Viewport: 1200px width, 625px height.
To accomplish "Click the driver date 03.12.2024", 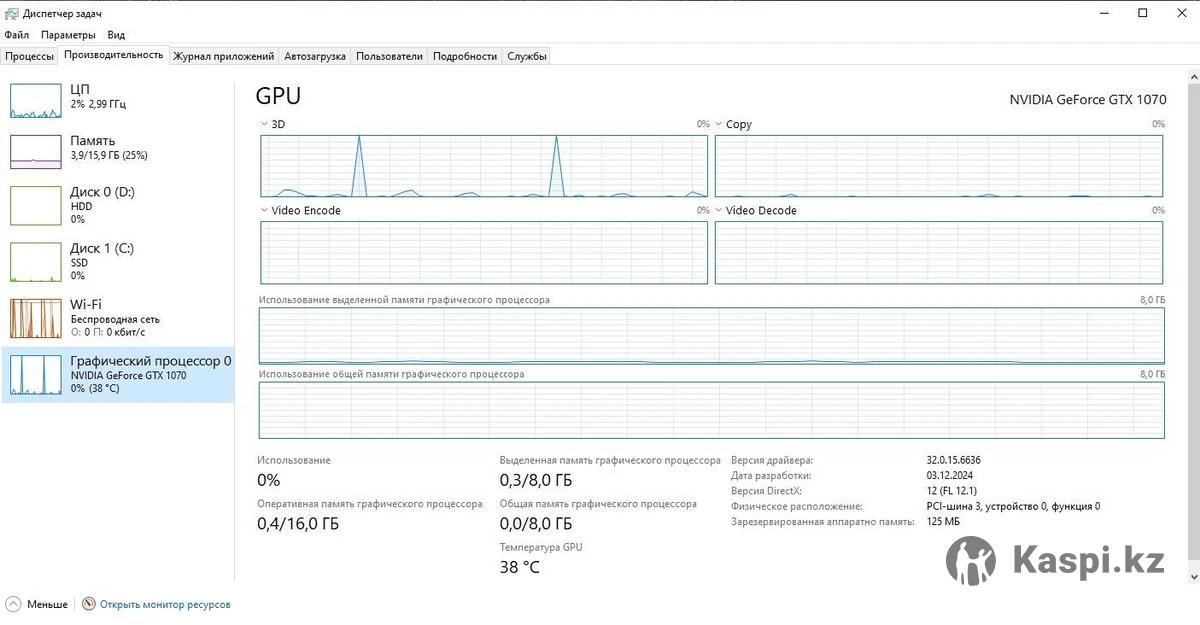I will tap(950, 476).
